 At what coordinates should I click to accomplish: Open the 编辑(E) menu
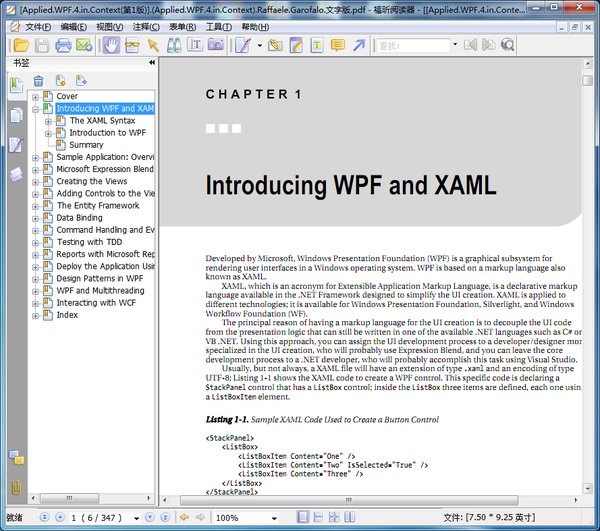click(x=73, y=27)
